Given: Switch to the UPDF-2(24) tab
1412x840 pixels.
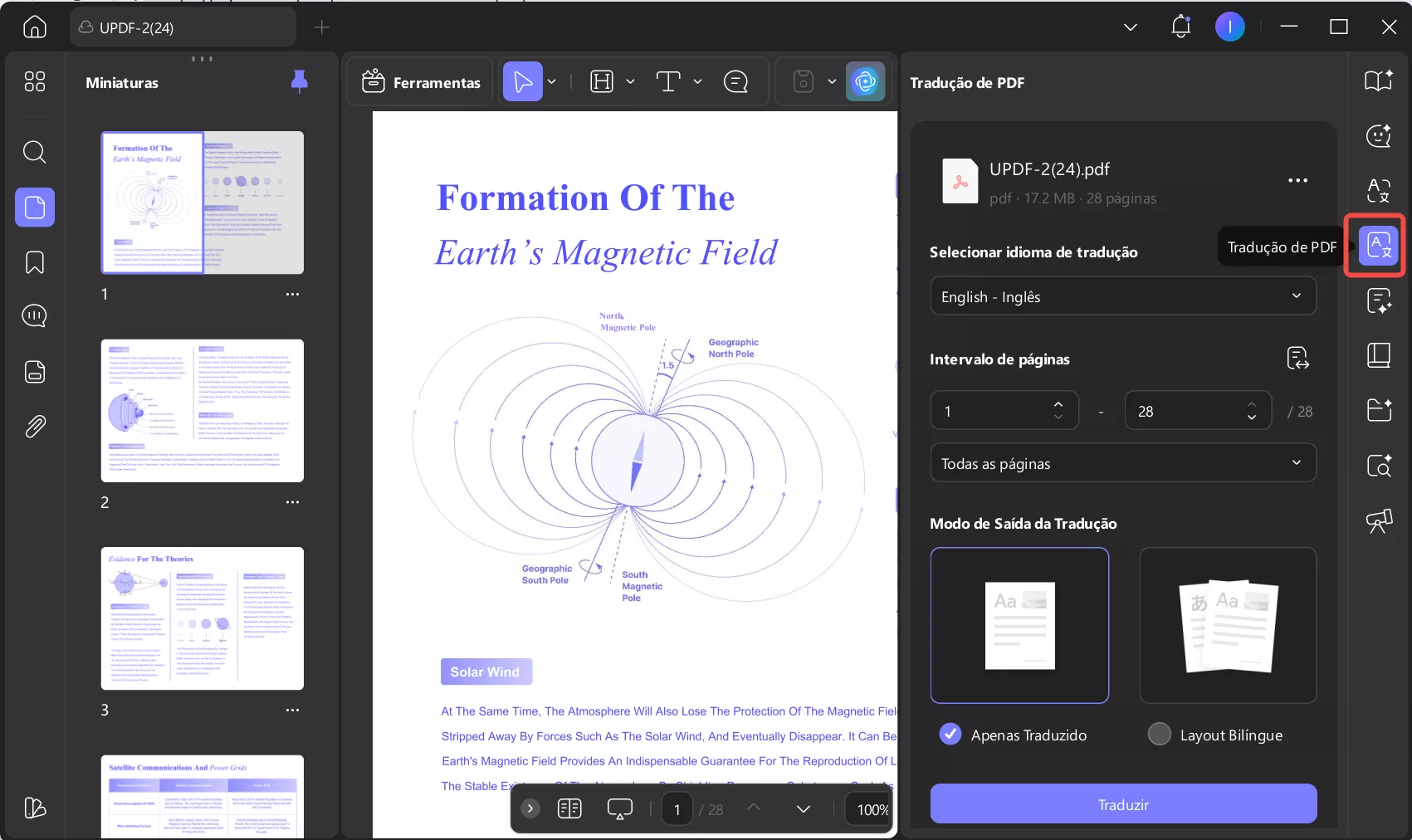Looking at the screenshot, I should pos(183,27).
